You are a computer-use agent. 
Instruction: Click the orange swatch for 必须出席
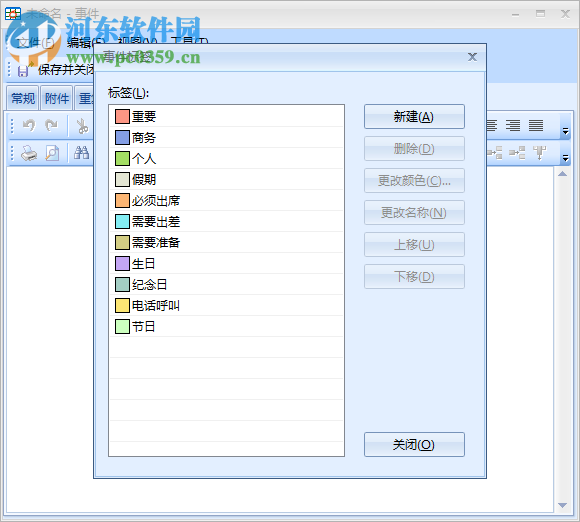pos(122,201)
